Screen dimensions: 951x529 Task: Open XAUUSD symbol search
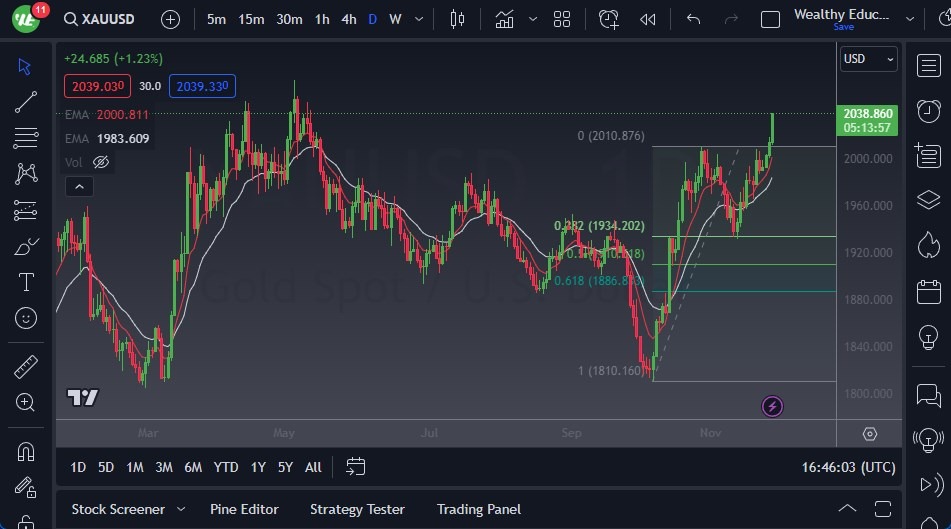(x=99, y=19)
